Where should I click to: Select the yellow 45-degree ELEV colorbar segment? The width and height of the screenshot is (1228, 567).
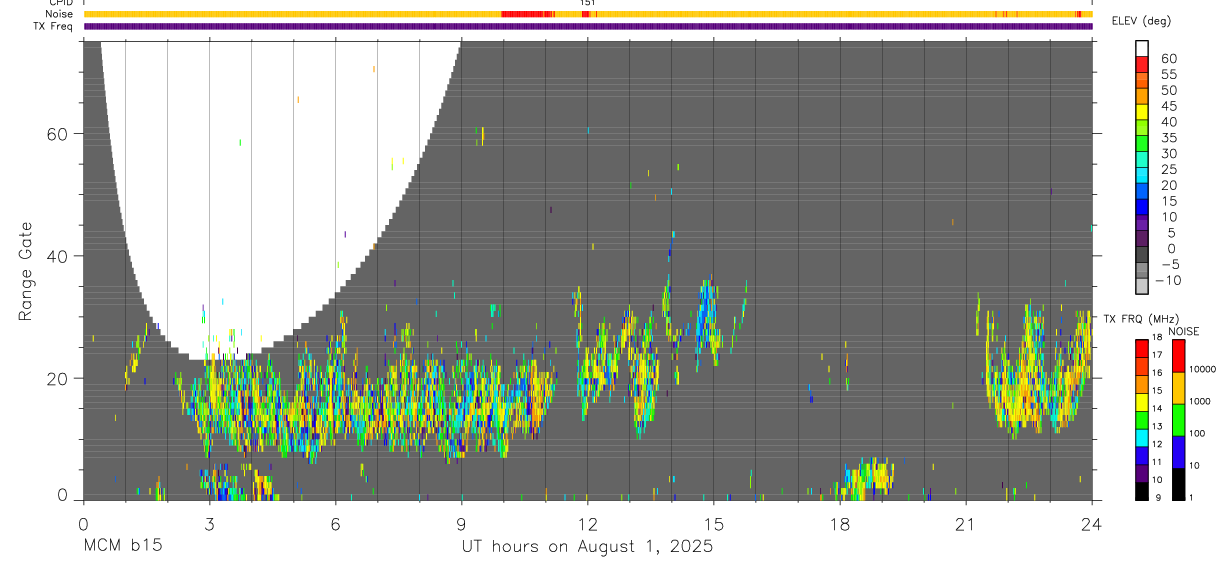coord(1142,112)
